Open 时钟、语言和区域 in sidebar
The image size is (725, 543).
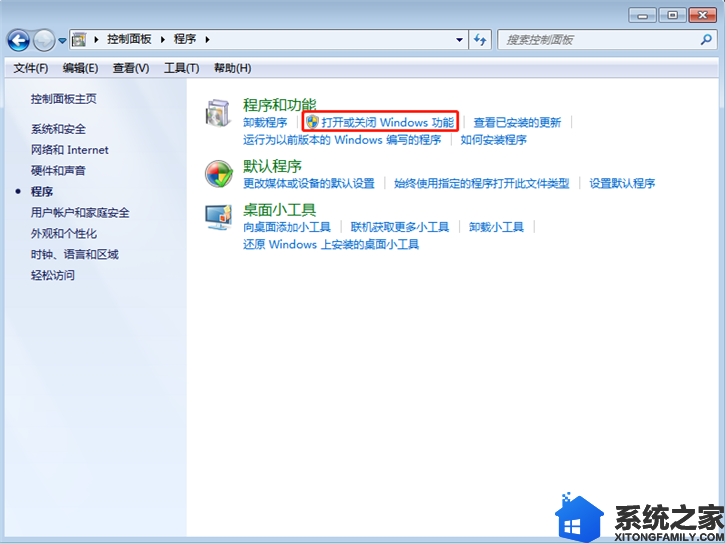coord(75,254)
